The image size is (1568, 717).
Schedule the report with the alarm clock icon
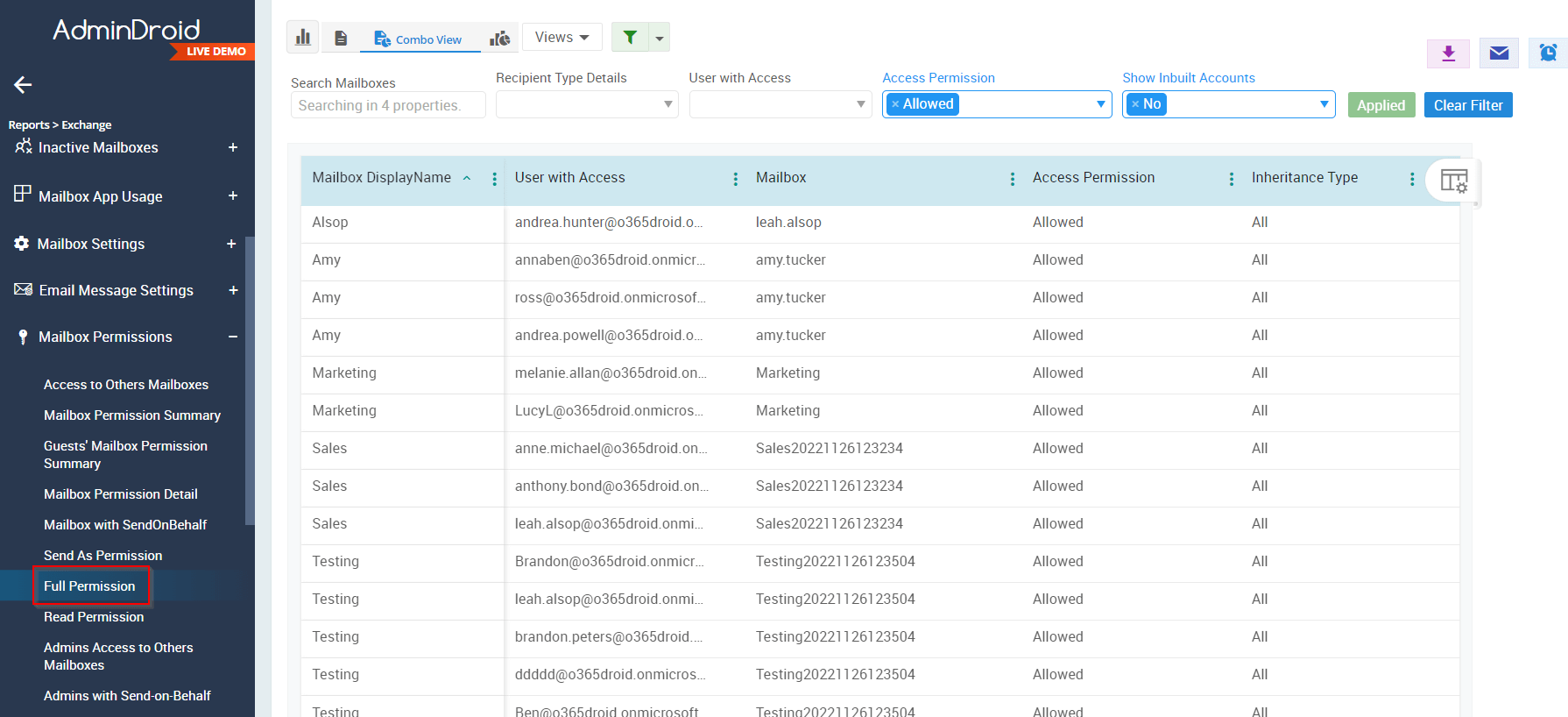pos(1548,53)
